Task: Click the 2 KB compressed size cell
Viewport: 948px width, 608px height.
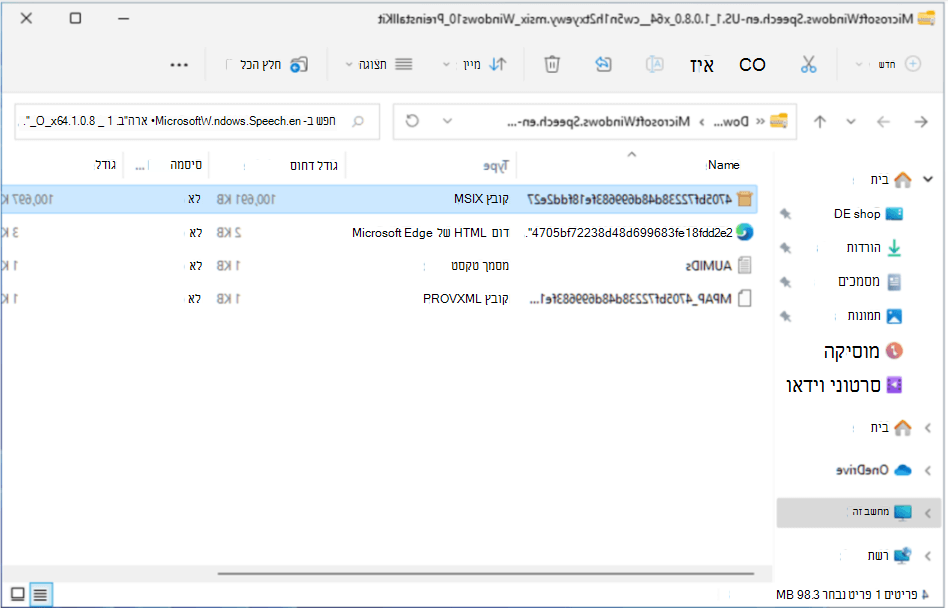Action: pos(229,232)
